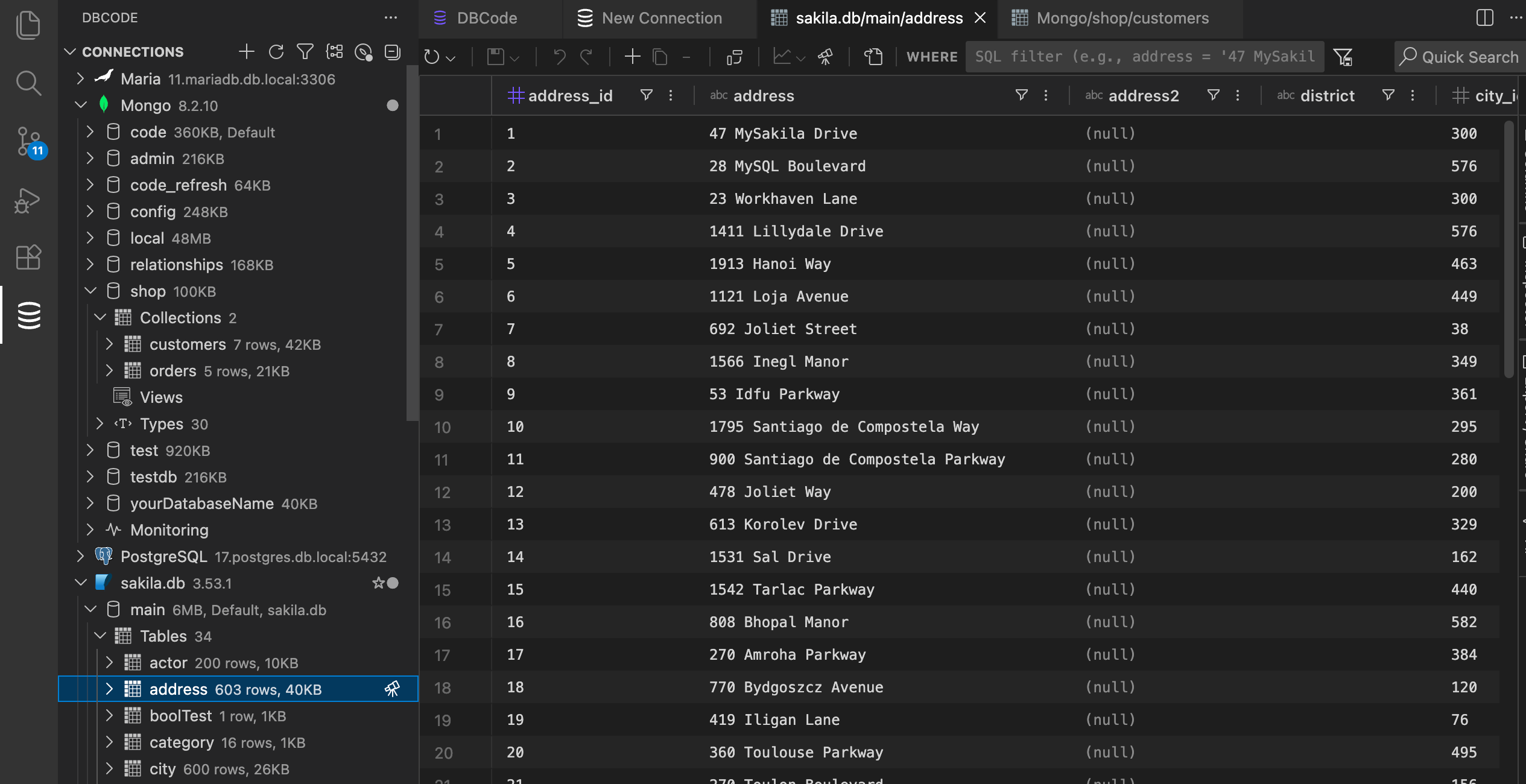Click the export data icon in toolbar
Viewport: 1526px width, 784px height.
(x=873, y=57)
